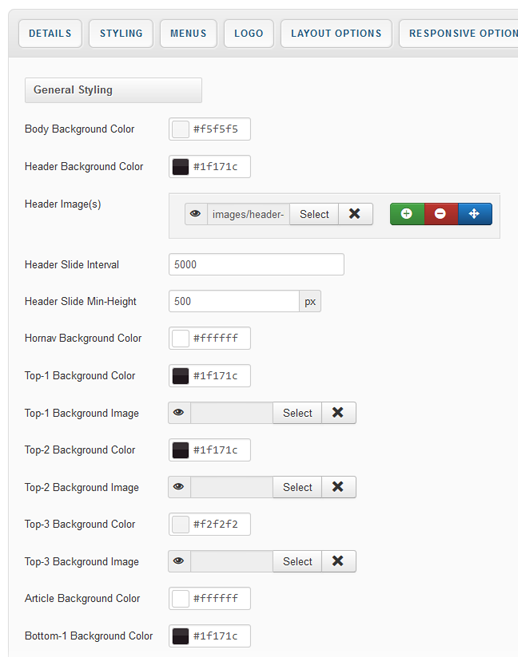Click the green add header image button
The height and width of the screenshot is (657, 518).
point(407,214)
